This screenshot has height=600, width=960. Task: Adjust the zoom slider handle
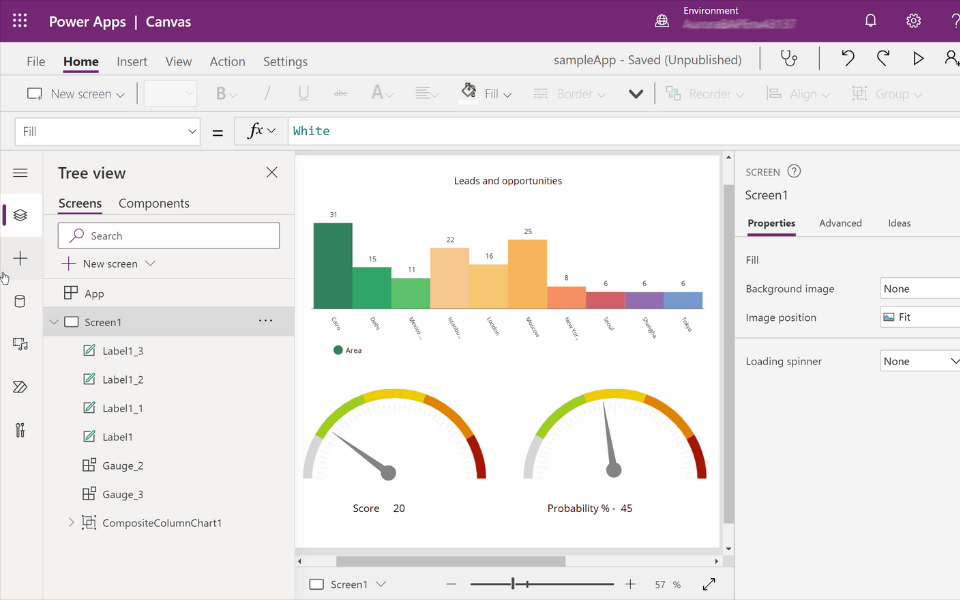point(512,584)
